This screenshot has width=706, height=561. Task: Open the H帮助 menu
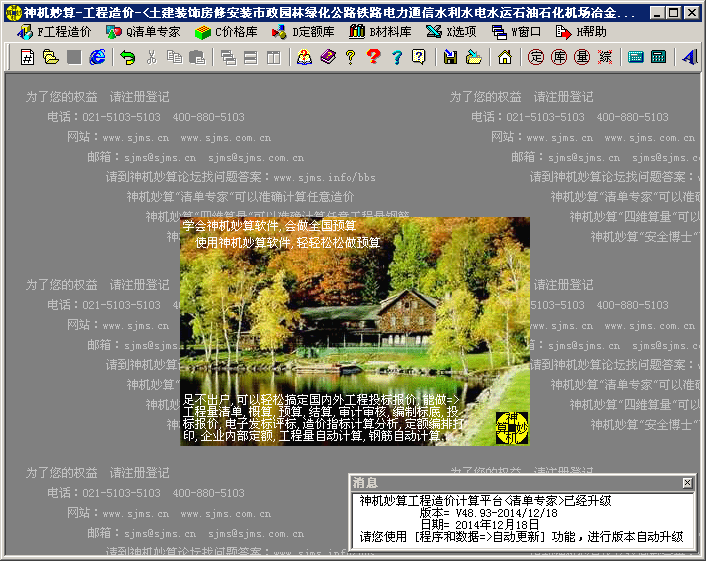tap(581, 32)
